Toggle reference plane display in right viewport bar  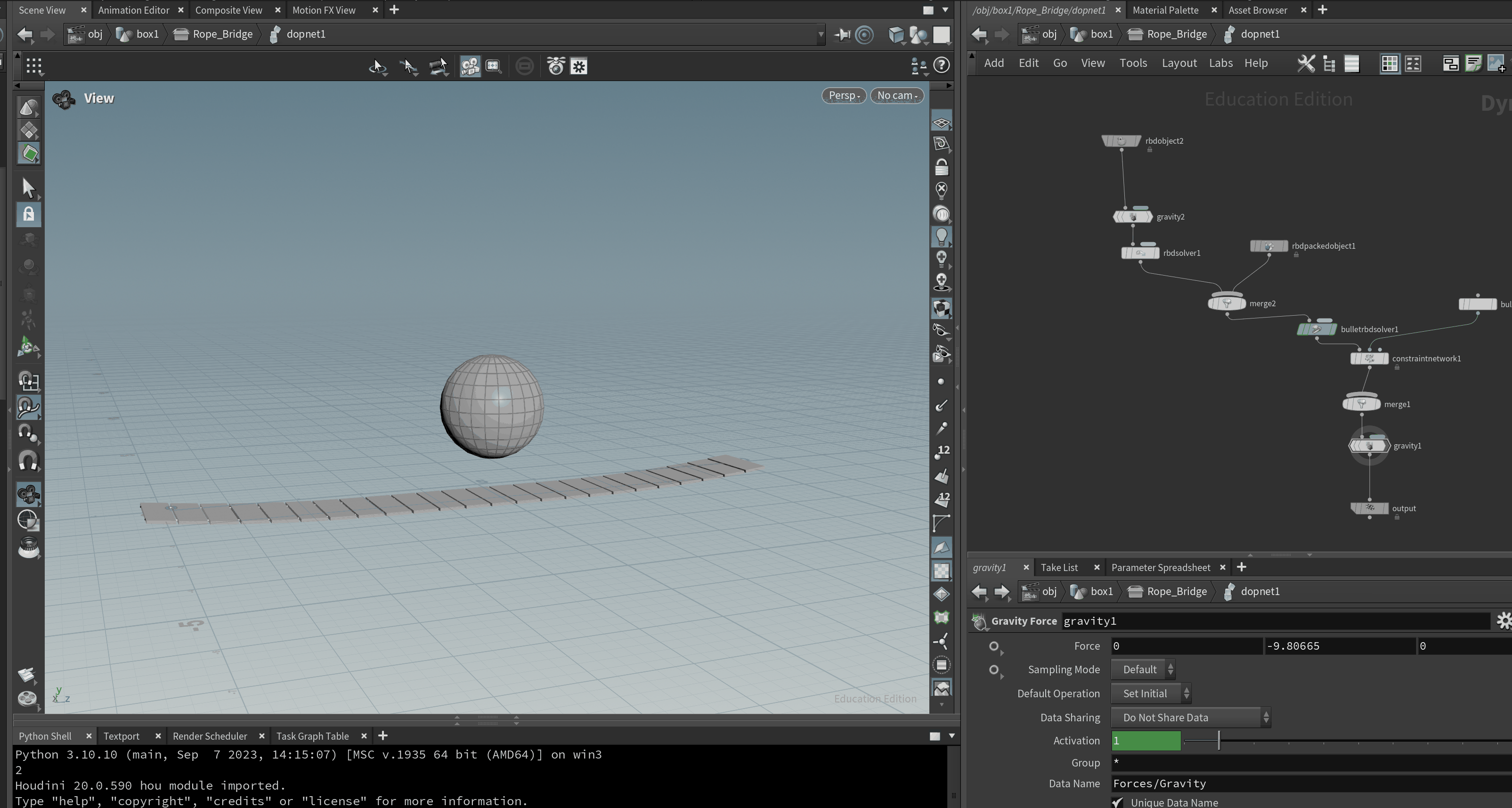(x=942, y=122)
